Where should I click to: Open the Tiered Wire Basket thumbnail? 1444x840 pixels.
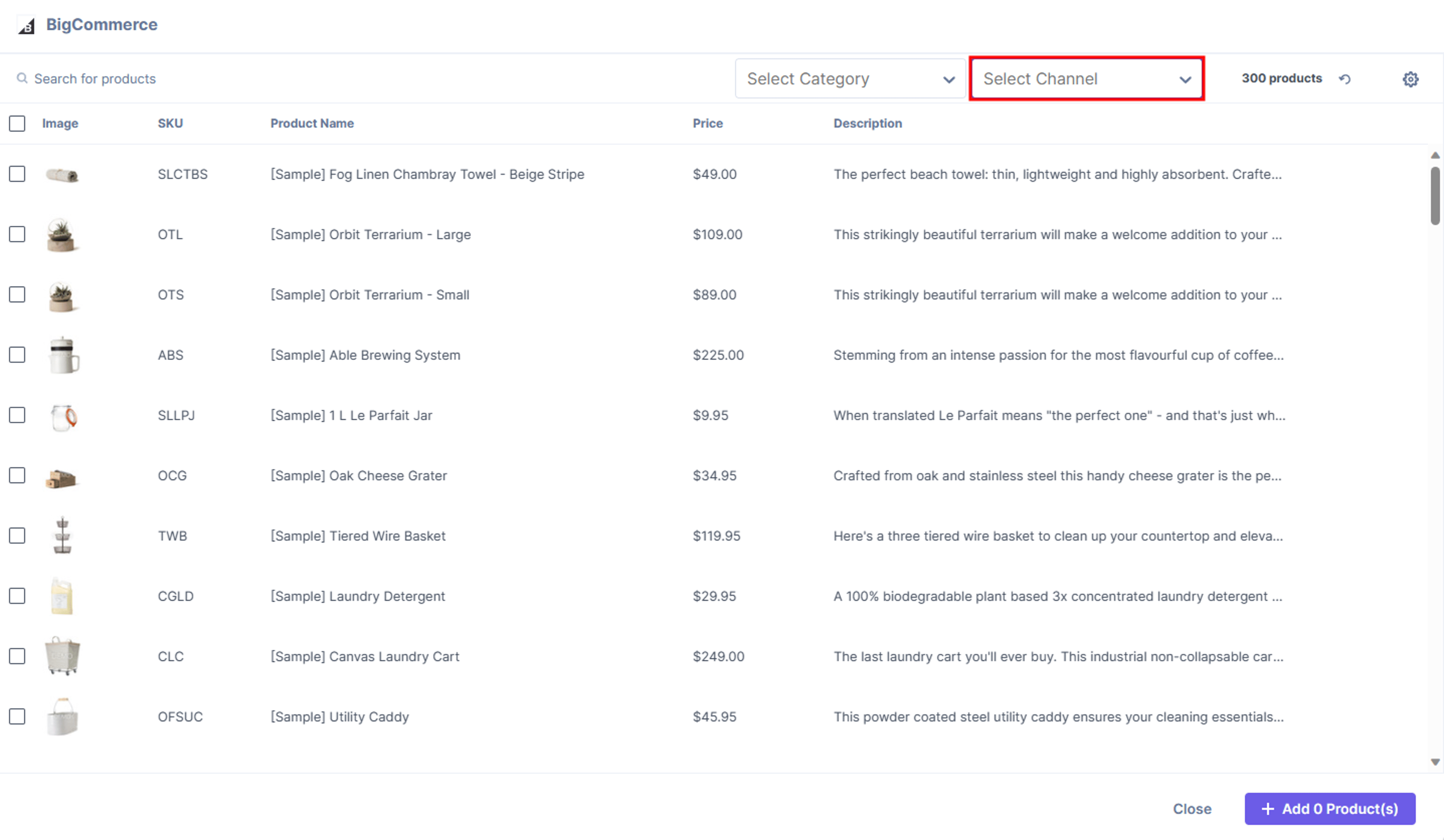pyautogui.click(x=62, y=535)
